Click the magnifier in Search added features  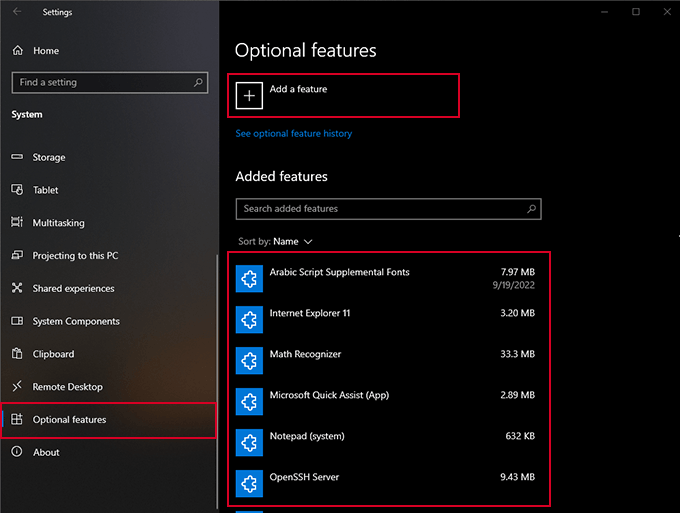coord(531,209)
